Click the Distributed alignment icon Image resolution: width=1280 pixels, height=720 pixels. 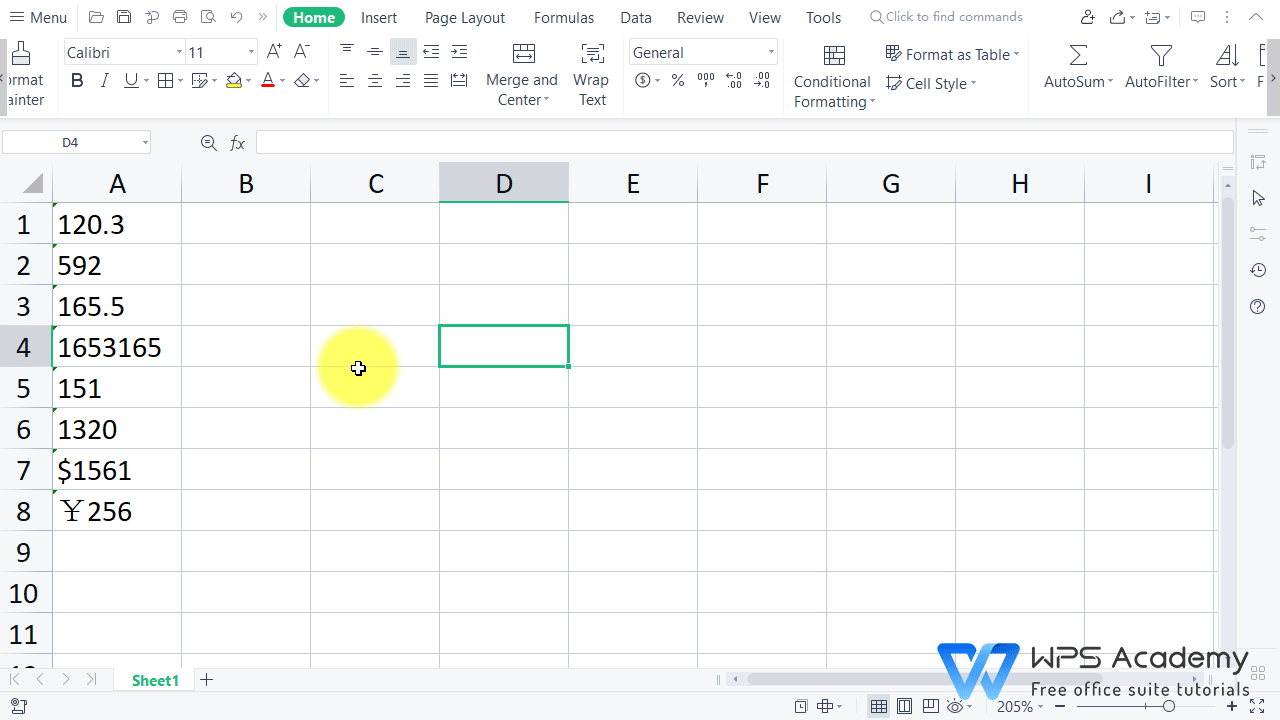point(459,81)
